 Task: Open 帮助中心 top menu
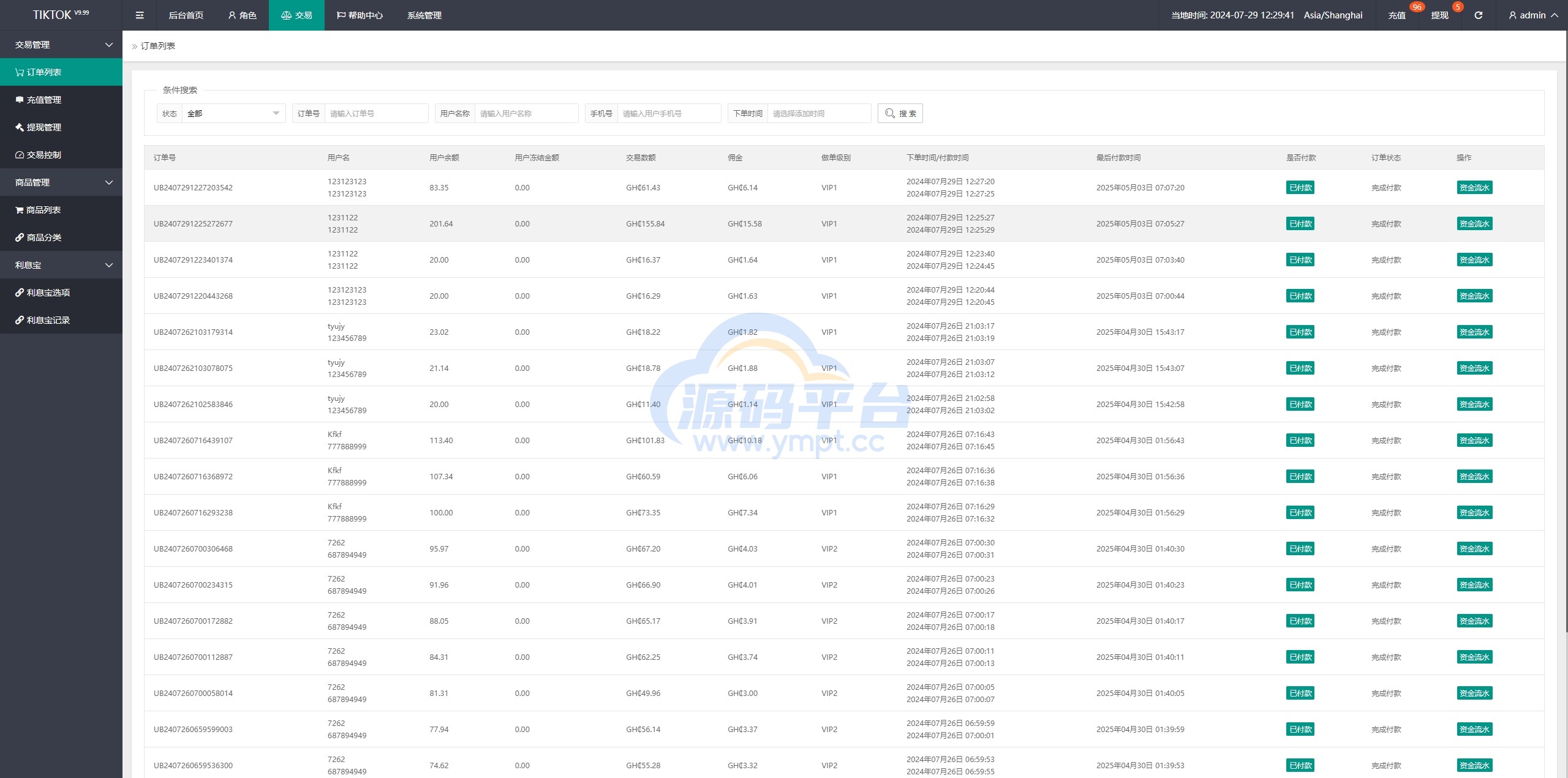pos(360,15)
